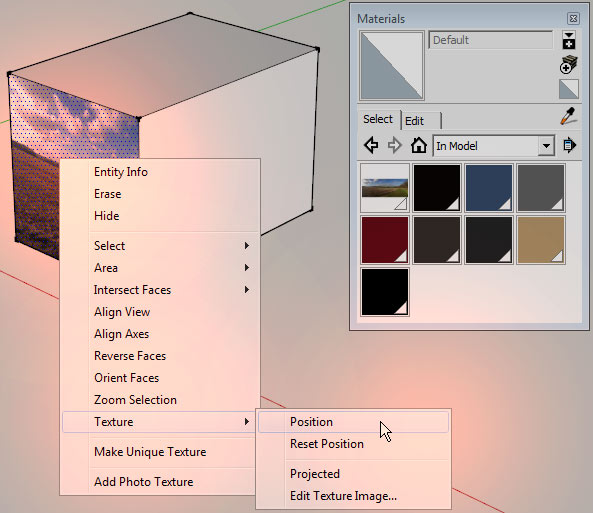
Task: Click the add-to-library books icon
Action: [x=568, y=64]
